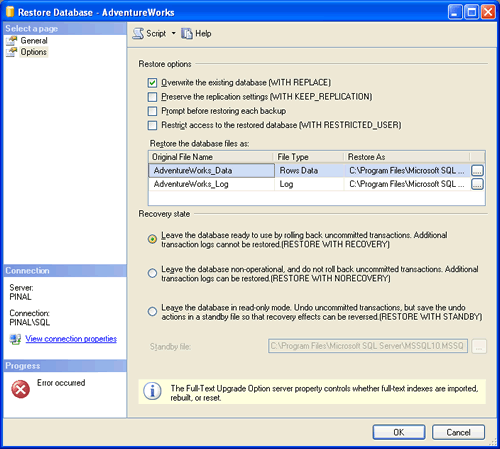500x449 pixels.
Task: Click the Restore As column header
Action: pos(407,157)
